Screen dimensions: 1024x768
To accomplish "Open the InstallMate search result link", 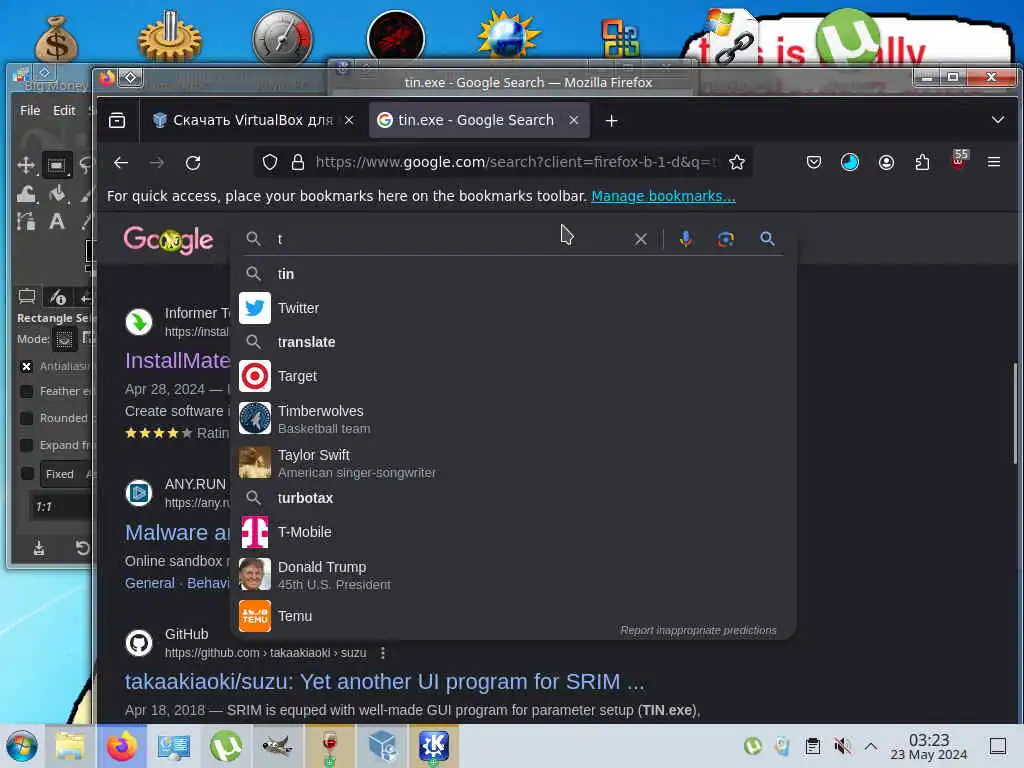I will click(x=178, y=360).
